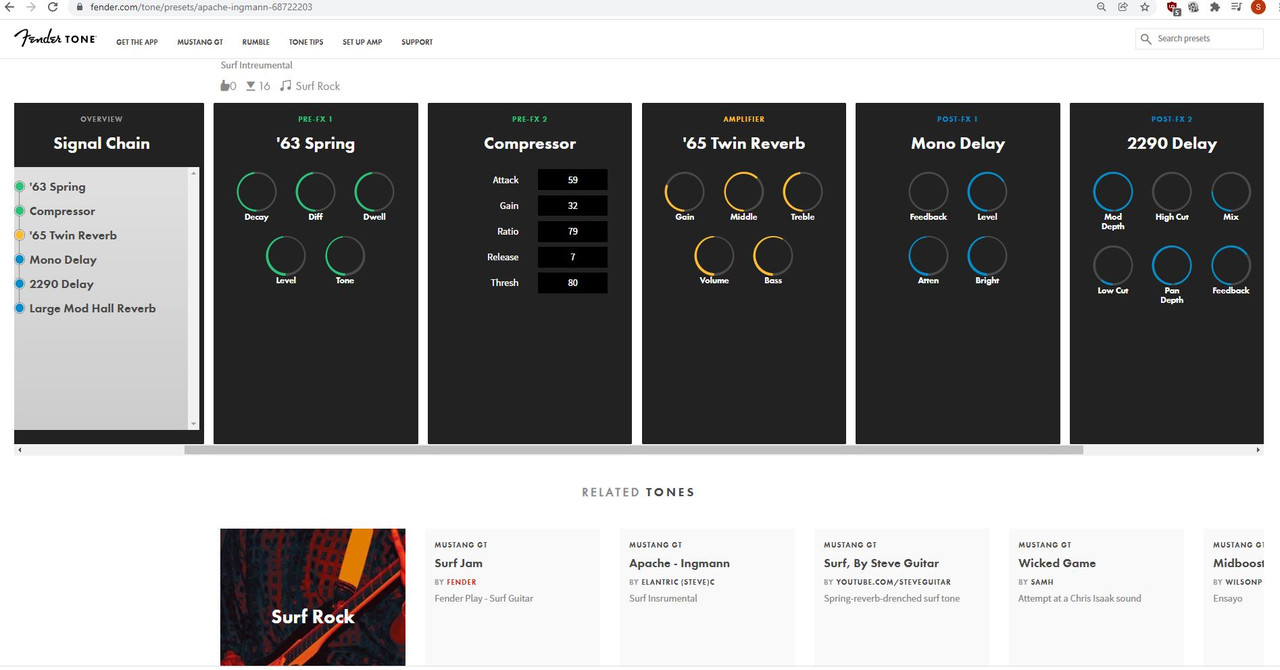Viewport: 1280px width, 670px height.
Task: Reload the page
Action: click(53, 7)
